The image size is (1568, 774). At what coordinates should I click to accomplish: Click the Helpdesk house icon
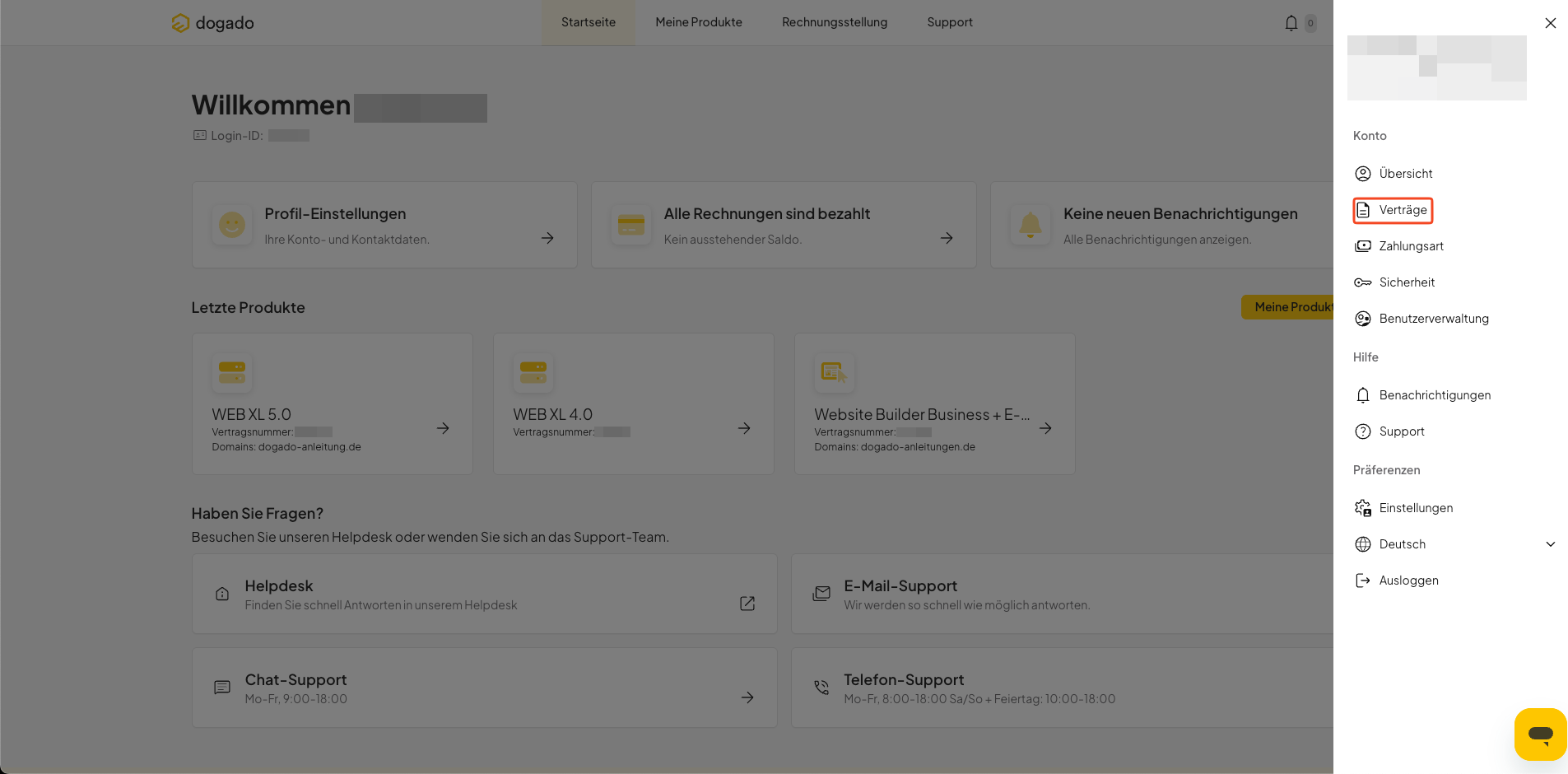222,594
